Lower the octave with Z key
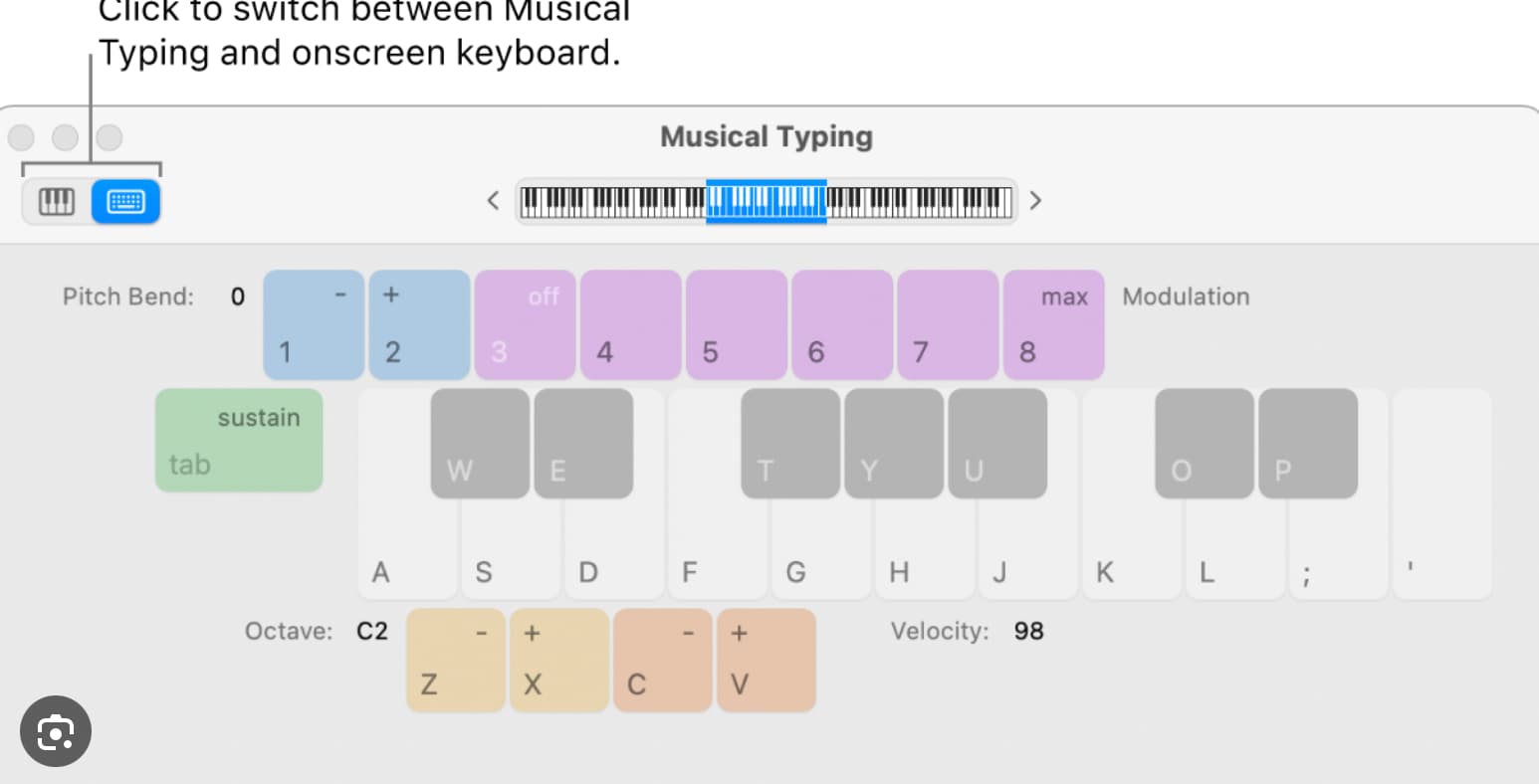The height and width of the screenshot is (784, 1539). tap(456, 661)
